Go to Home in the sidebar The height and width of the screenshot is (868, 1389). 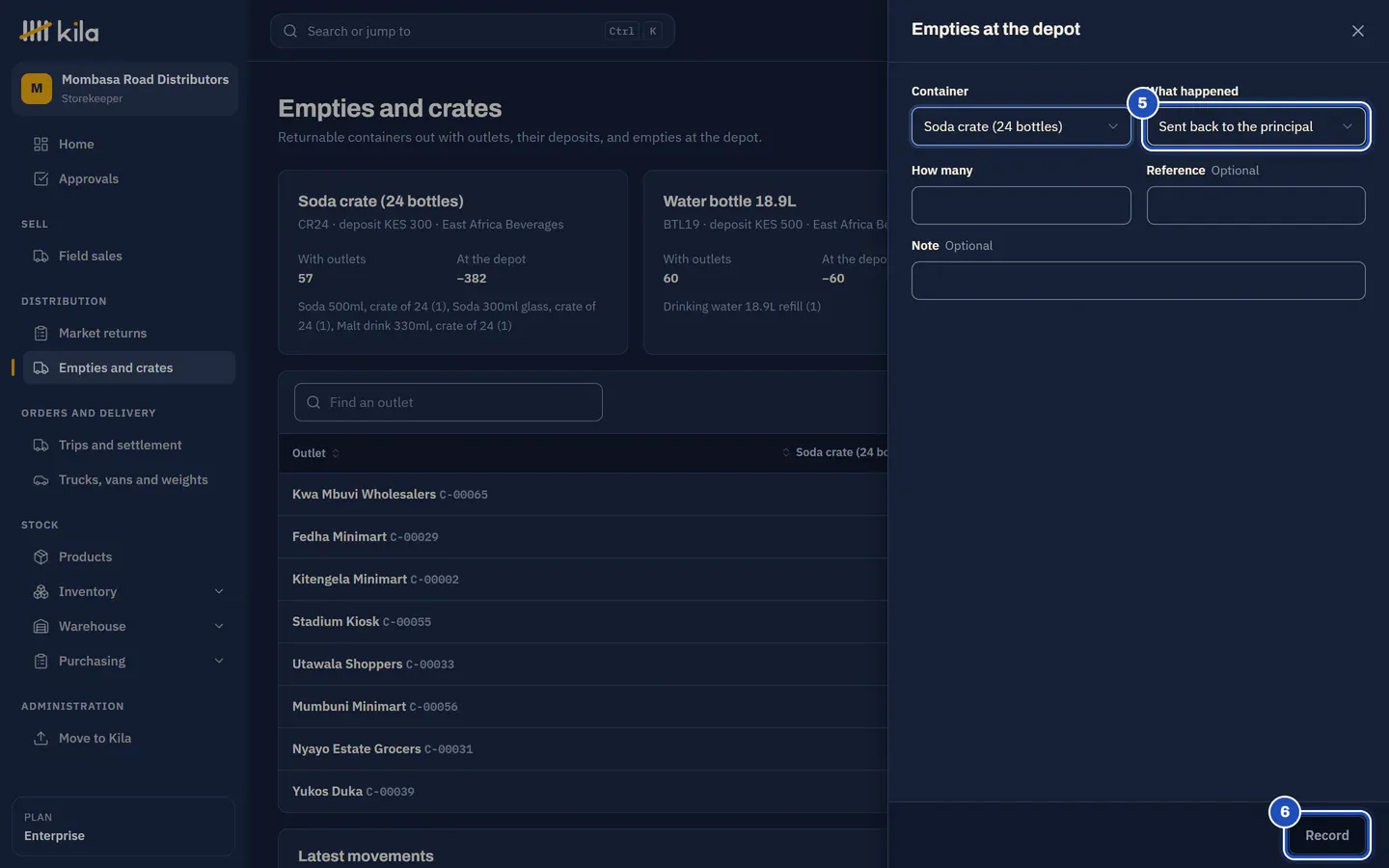pyautogui.click(x=129, y=144)
